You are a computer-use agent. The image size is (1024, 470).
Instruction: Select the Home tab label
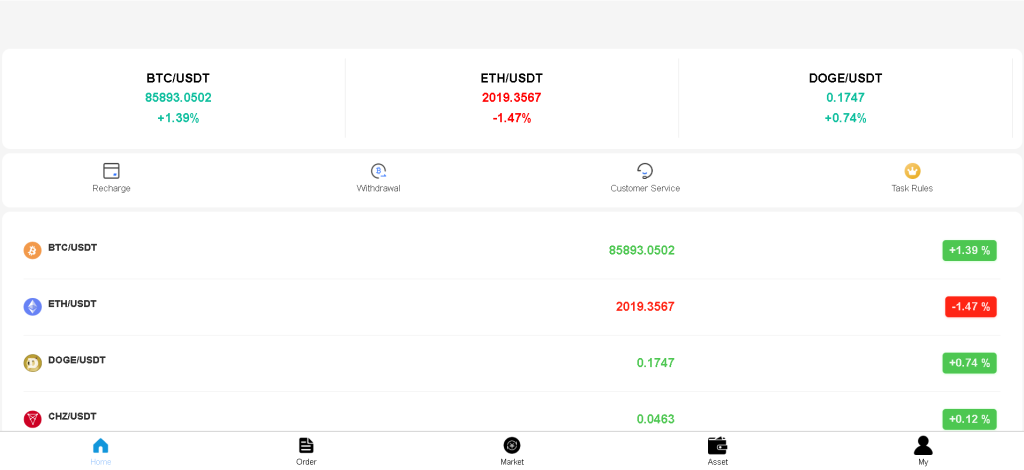pos(101,462)
